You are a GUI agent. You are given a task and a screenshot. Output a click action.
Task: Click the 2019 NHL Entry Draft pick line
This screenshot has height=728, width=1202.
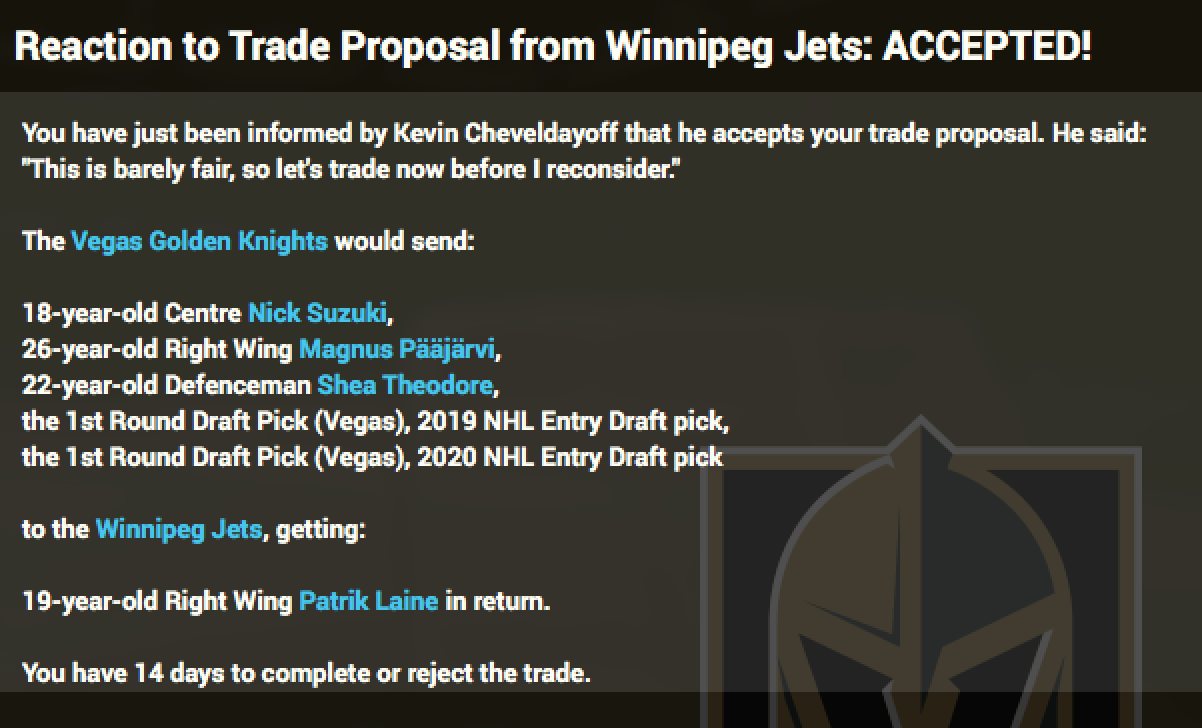[375, 421]
